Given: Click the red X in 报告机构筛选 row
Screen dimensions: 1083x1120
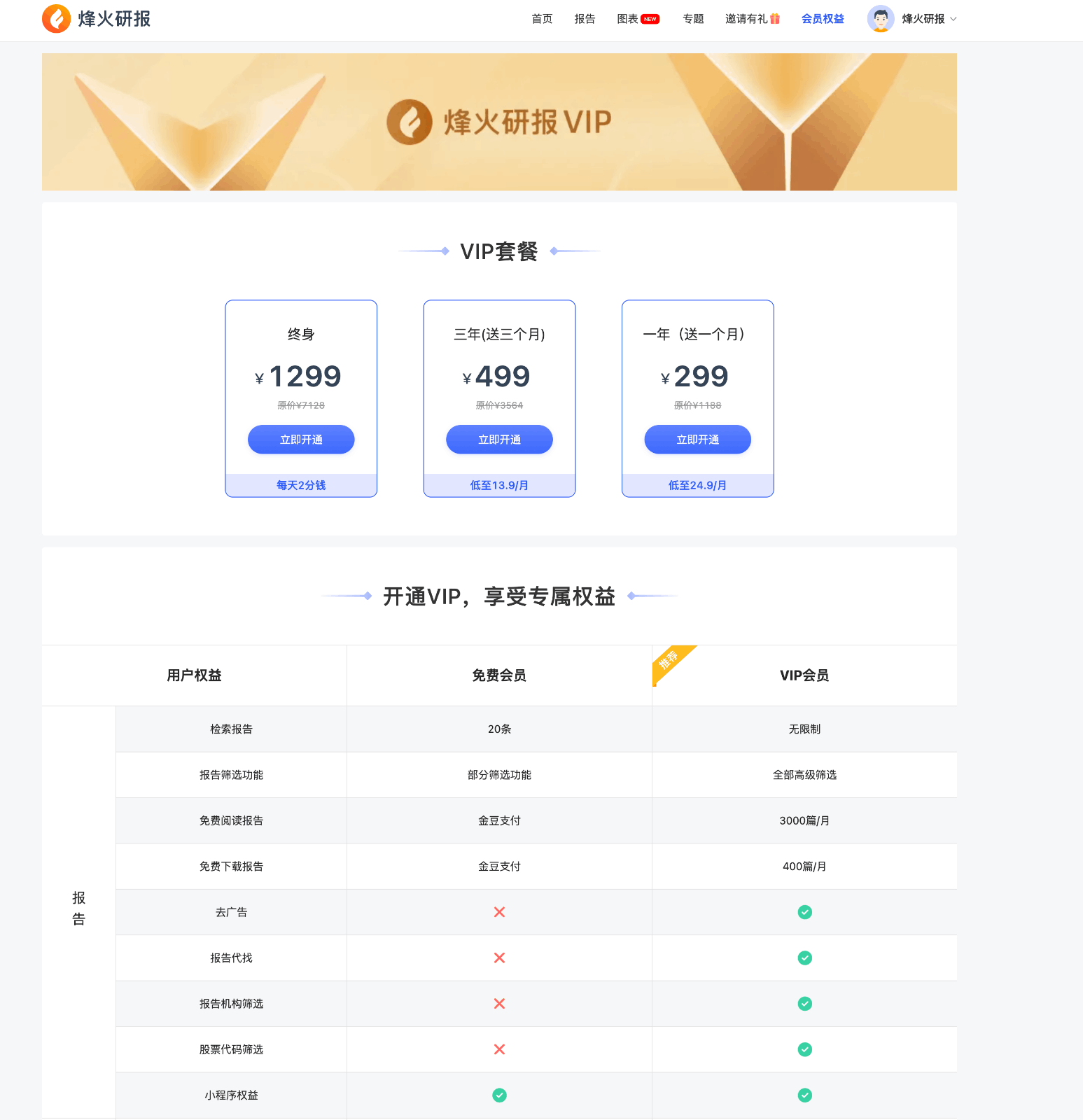Looking at the screenshot, I should point(499,1004).
